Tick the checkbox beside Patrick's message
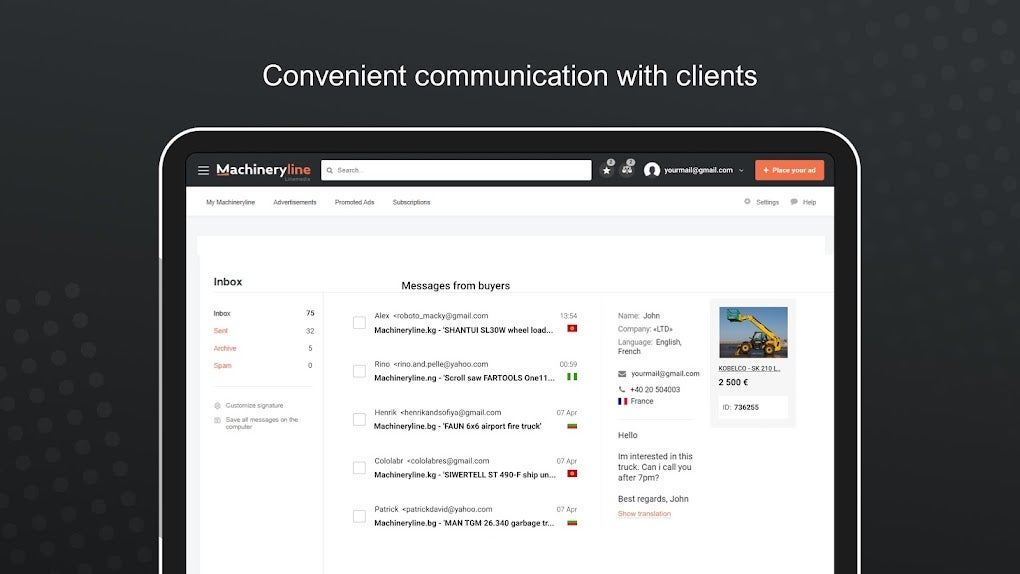The image size is (1020, 574). coord(359,516)
